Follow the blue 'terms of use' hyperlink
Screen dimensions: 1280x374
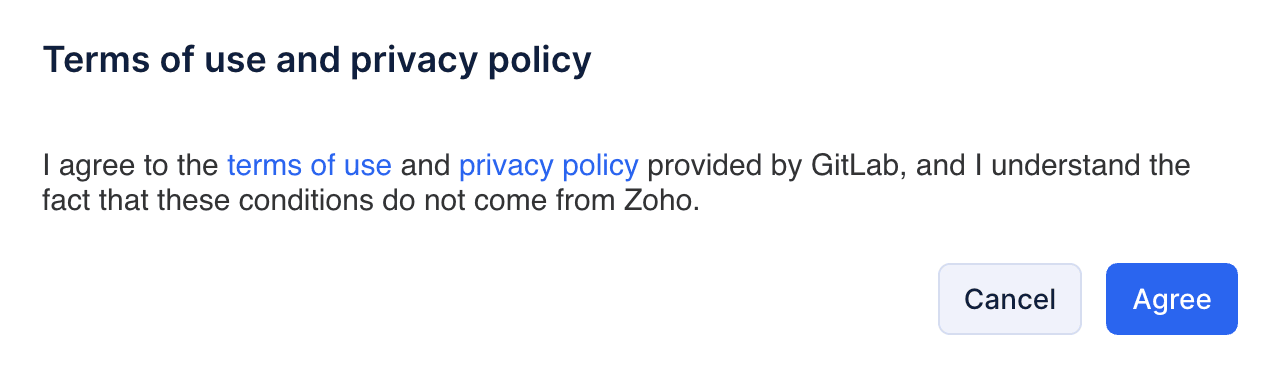pyautogui.click(x=309, y=165)
